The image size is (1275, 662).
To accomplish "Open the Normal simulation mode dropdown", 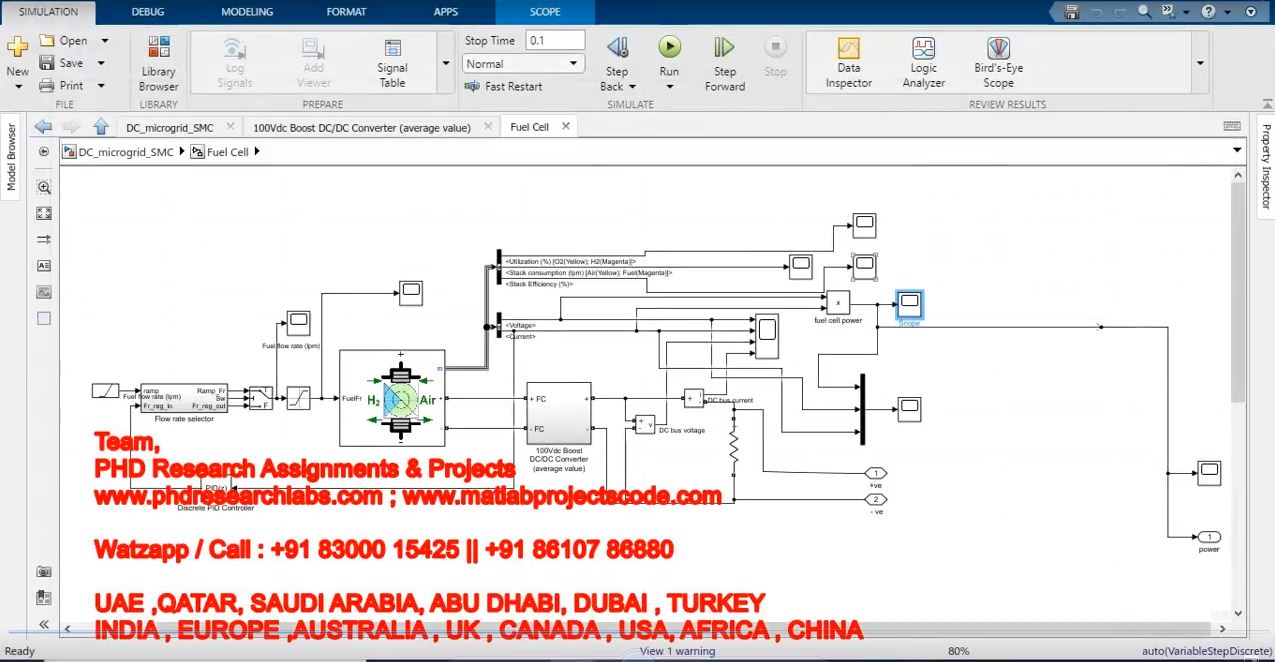I will click(524, 64).
